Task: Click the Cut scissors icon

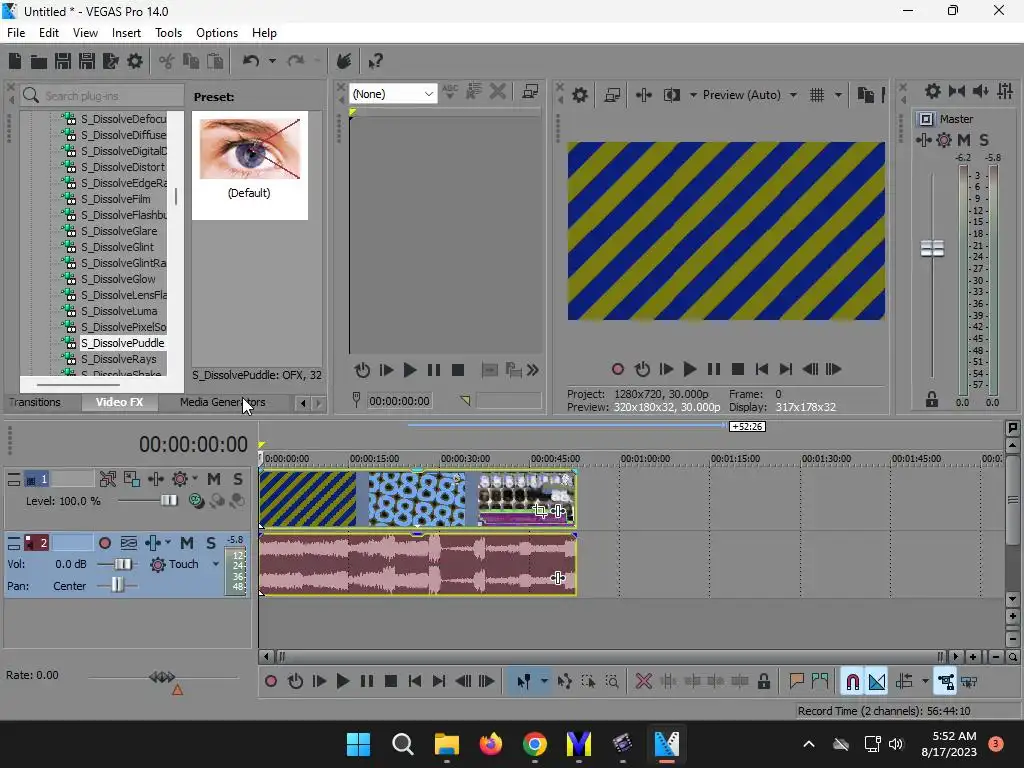Action: pos(167,61)
